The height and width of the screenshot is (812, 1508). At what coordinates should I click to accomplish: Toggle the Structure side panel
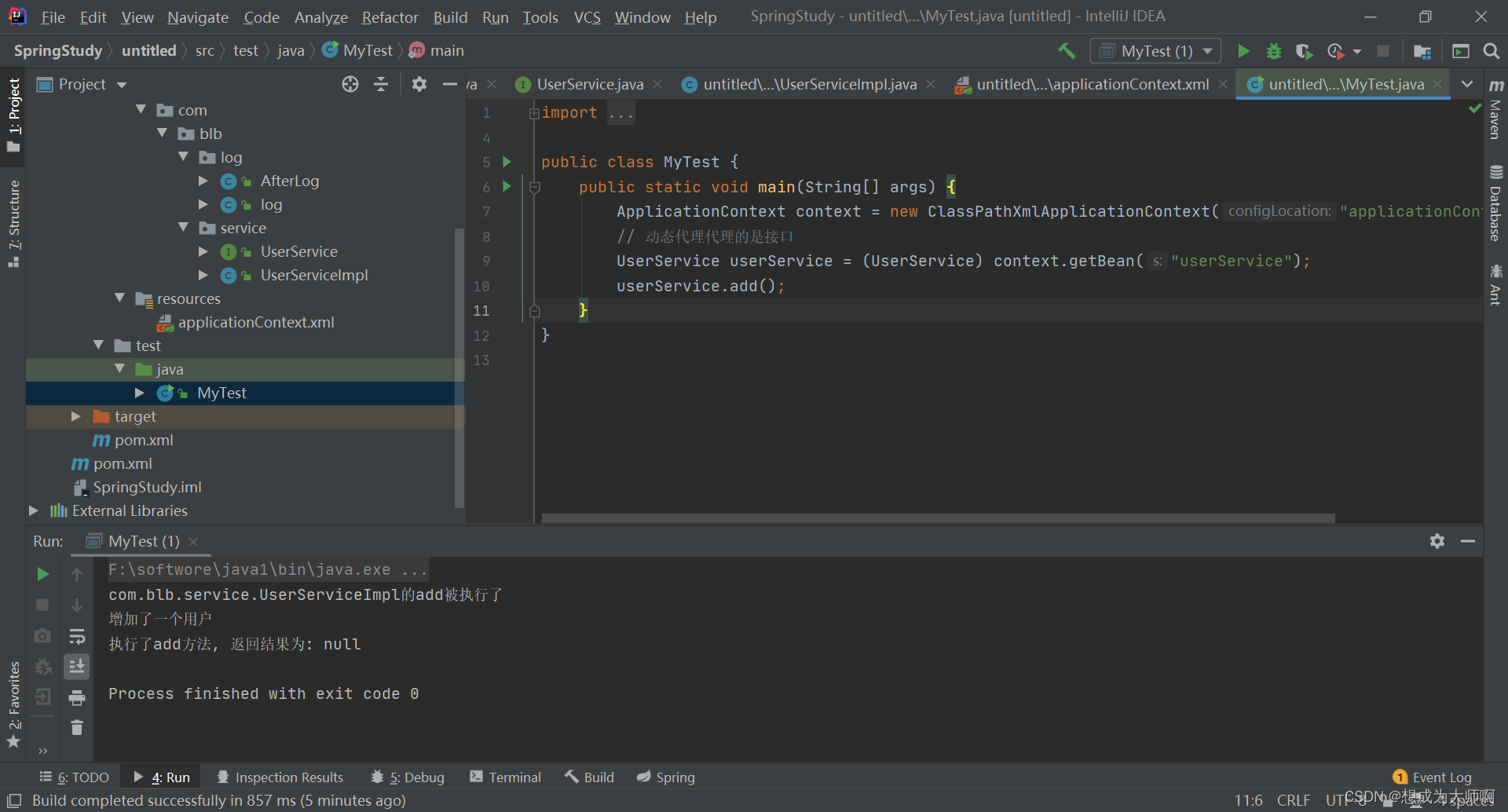13,224
